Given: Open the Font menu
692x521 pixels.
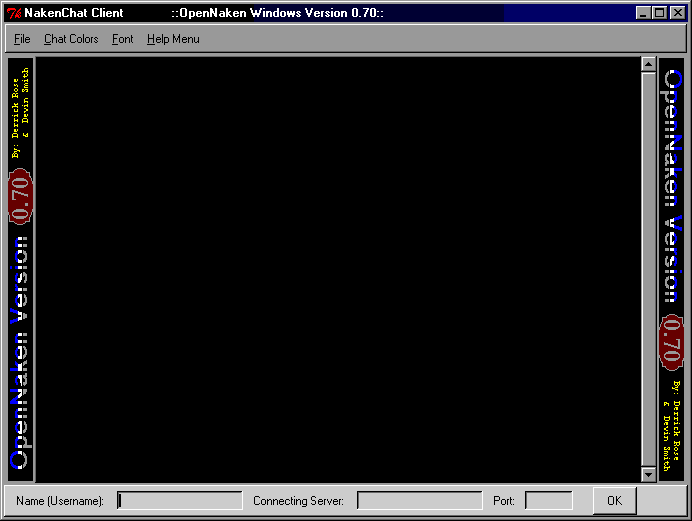Looking at the screenshot, I should (122, 39).
